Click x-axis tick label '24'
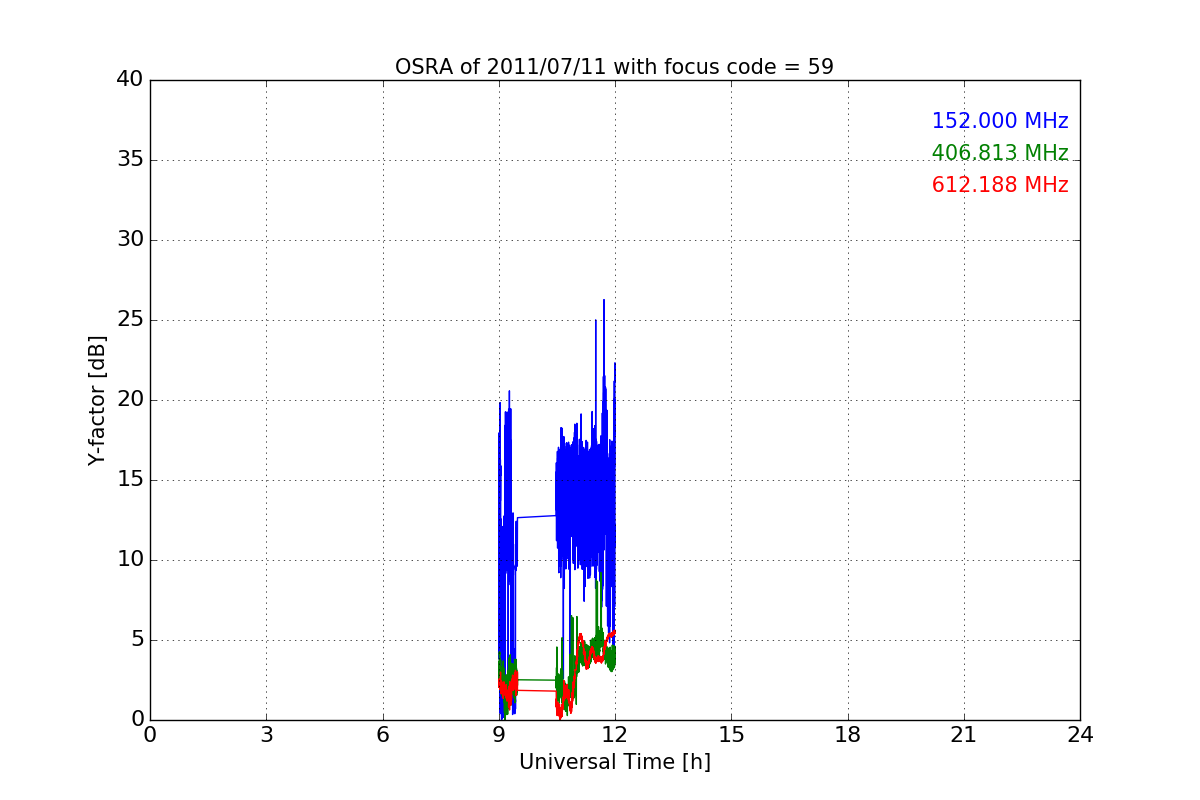The image size is (1200, 800). tap(1080, 734)
